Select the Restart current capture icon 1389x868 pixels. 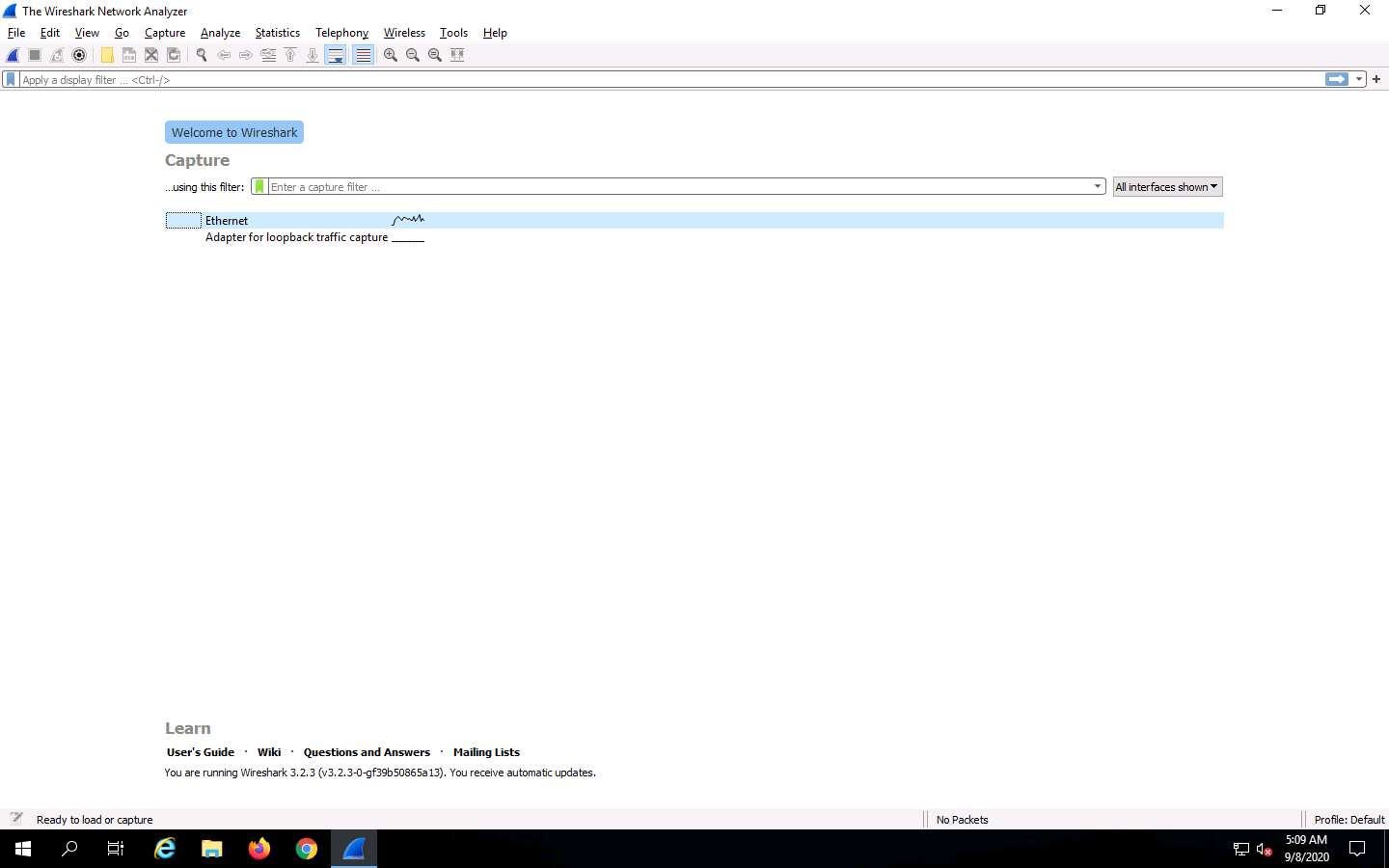[x=57, y=55]
